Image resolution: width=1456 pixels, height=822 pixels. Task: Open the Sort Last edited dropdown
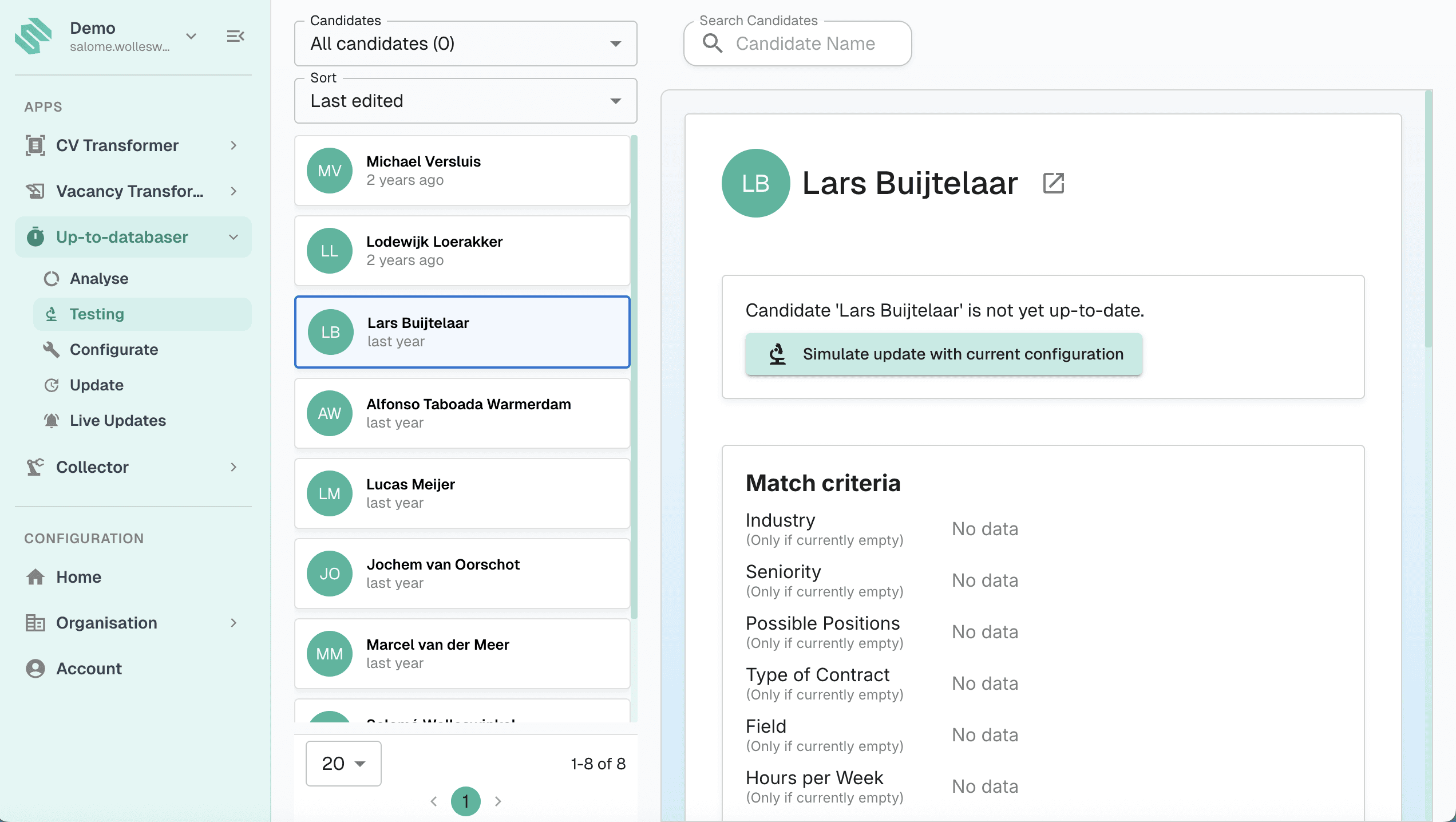pyautogui.click(x=465, y=101)
